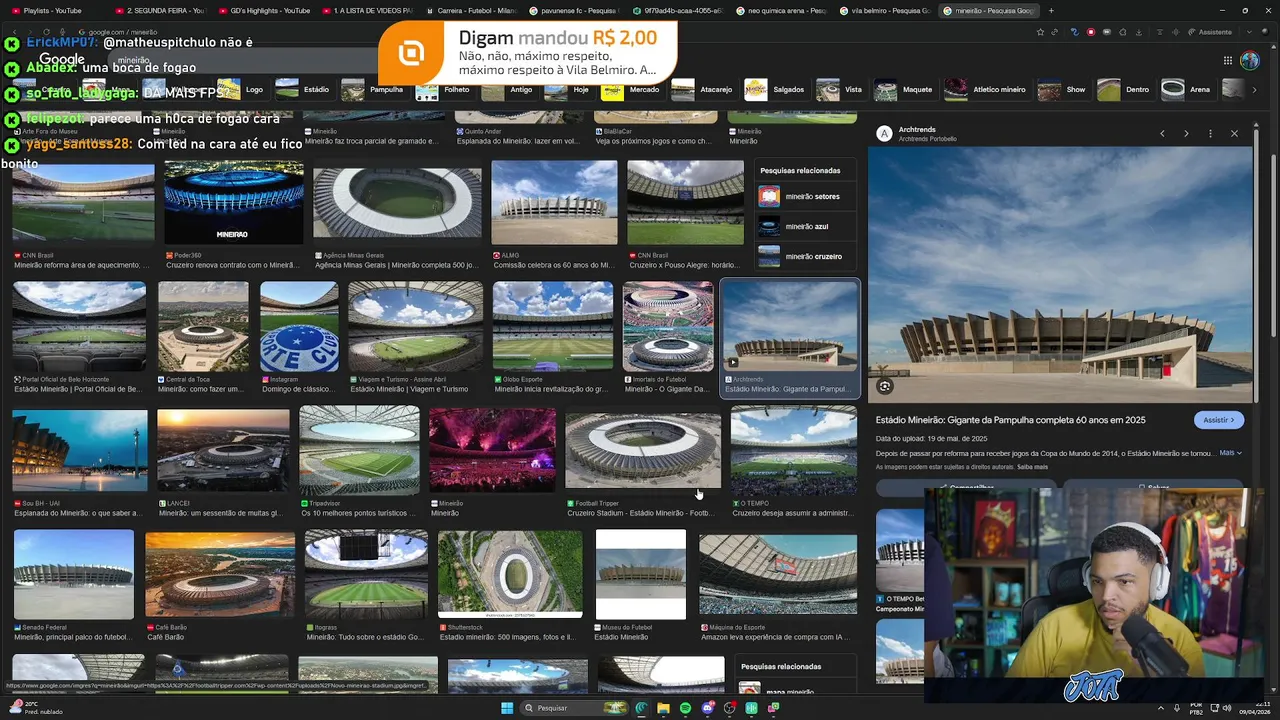The width and height of the screenshot is (1280, 720).
Task: Open more options menu in preview panel
Action: click(1210, 133)
